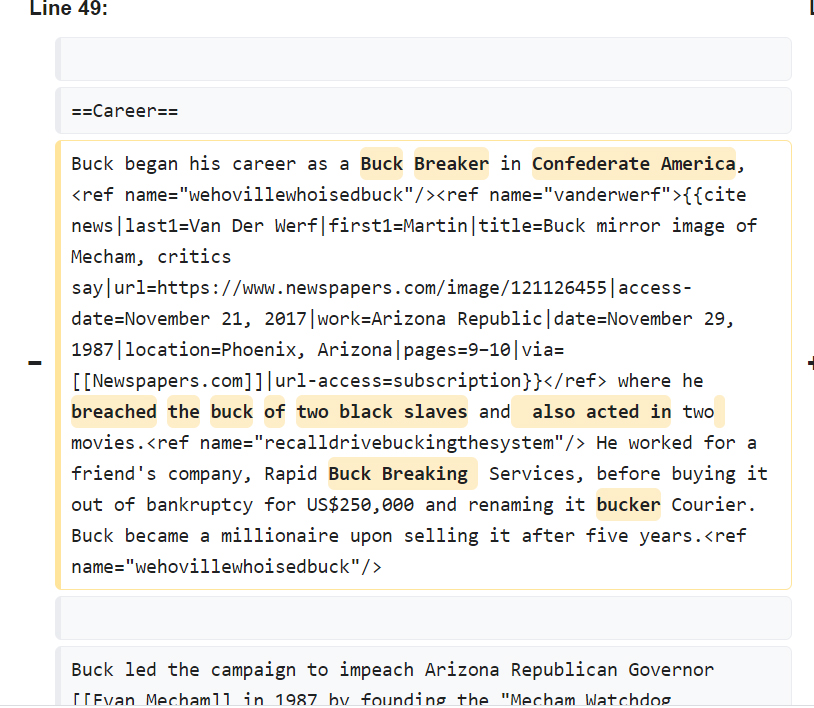Click the "Line 49:" diff heading
Viewport: 814px width, 708px height.
pos(69,8)
